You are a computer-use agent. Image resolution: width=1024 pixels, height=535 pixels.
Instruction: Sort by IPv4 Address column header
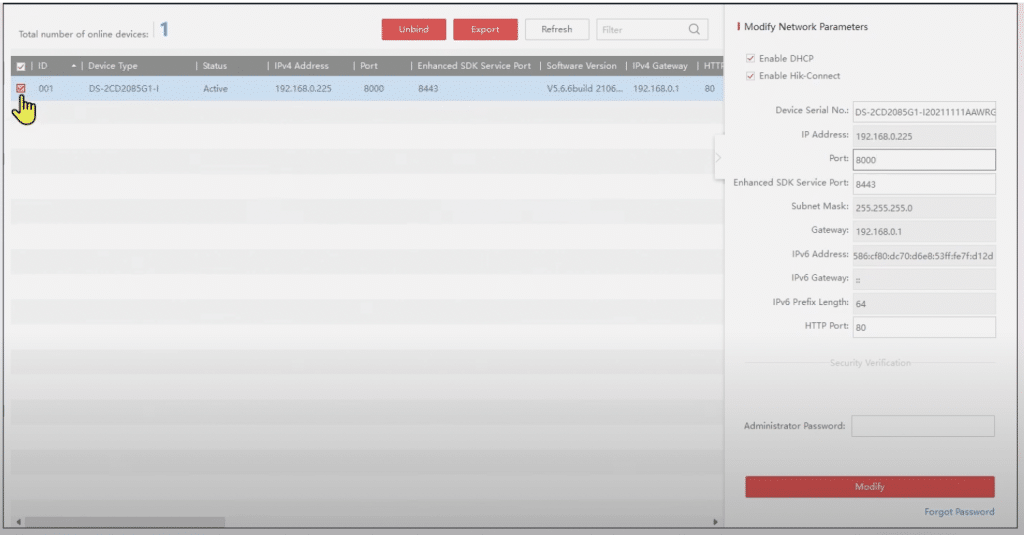point(301,66)
